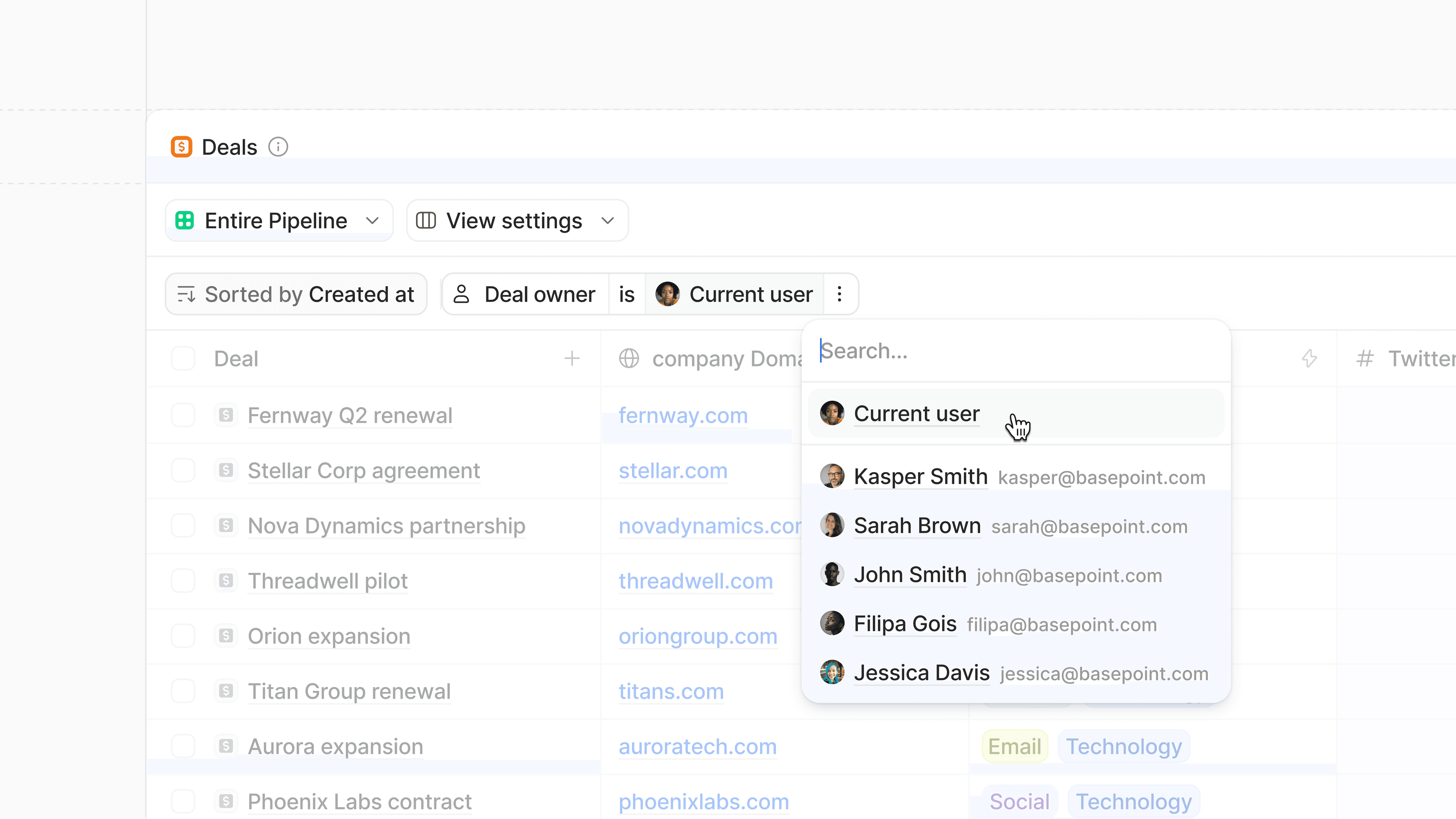Image resolution: width=1456 pixels, height=819 pixels.
Task: Open the 'is' filter condition selector
Action: coord(626,294)
